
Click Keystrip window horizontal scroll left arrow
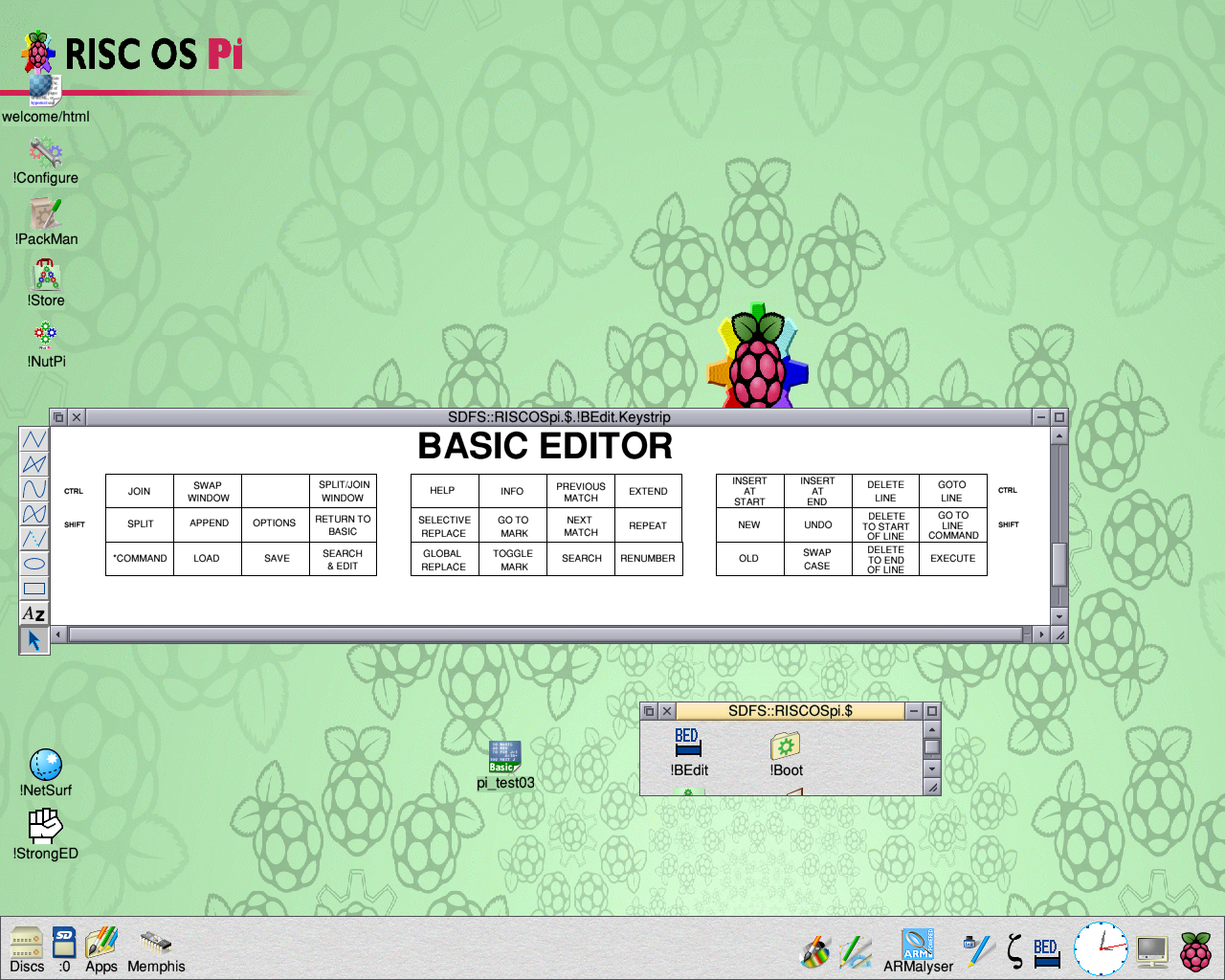click(x=58, y=635)
